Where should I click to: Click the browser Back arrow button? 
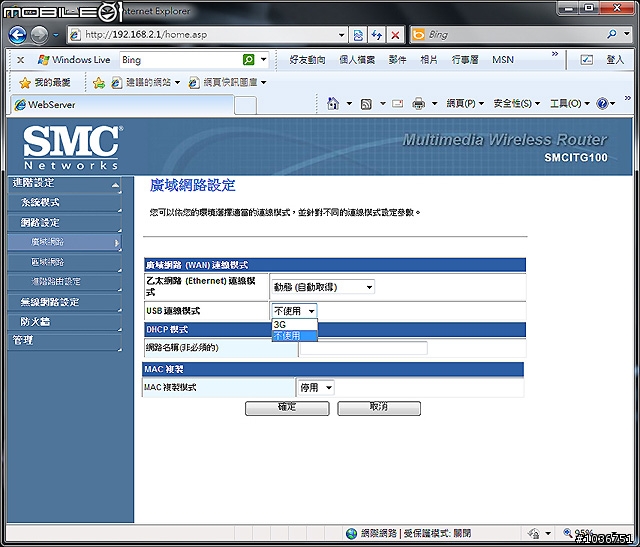17,35
